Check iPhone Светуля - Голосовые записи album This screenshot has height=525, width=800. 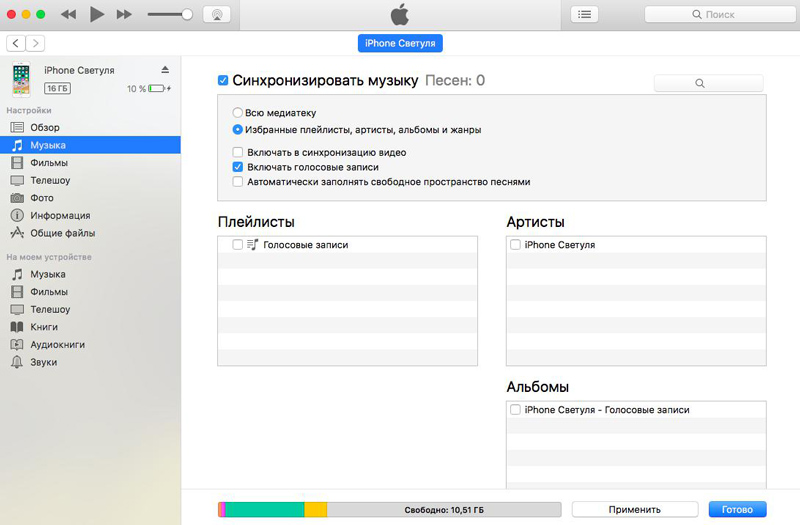(515, 410)
